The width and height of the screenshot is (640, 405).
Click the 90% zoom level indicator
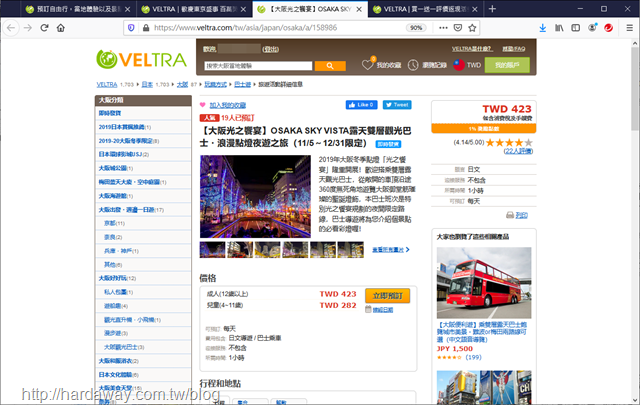click(416, 28)
